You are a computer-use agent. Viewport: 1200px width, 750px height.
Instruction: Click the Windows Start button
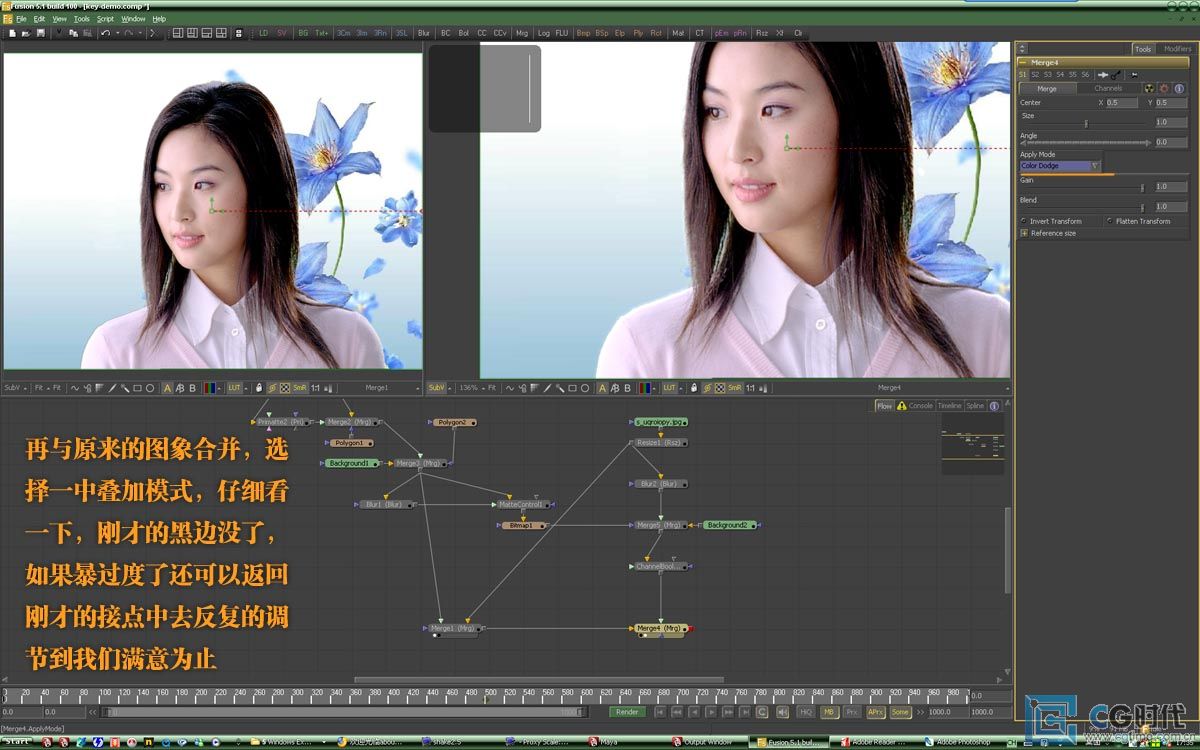point(17,742)
